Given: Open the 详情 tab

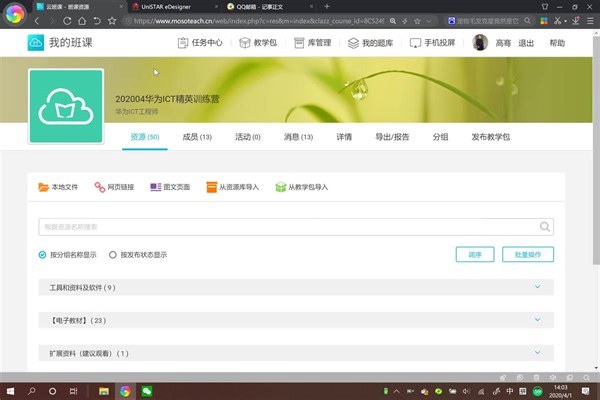Looking at the screenshot, I should pos(344,137).
